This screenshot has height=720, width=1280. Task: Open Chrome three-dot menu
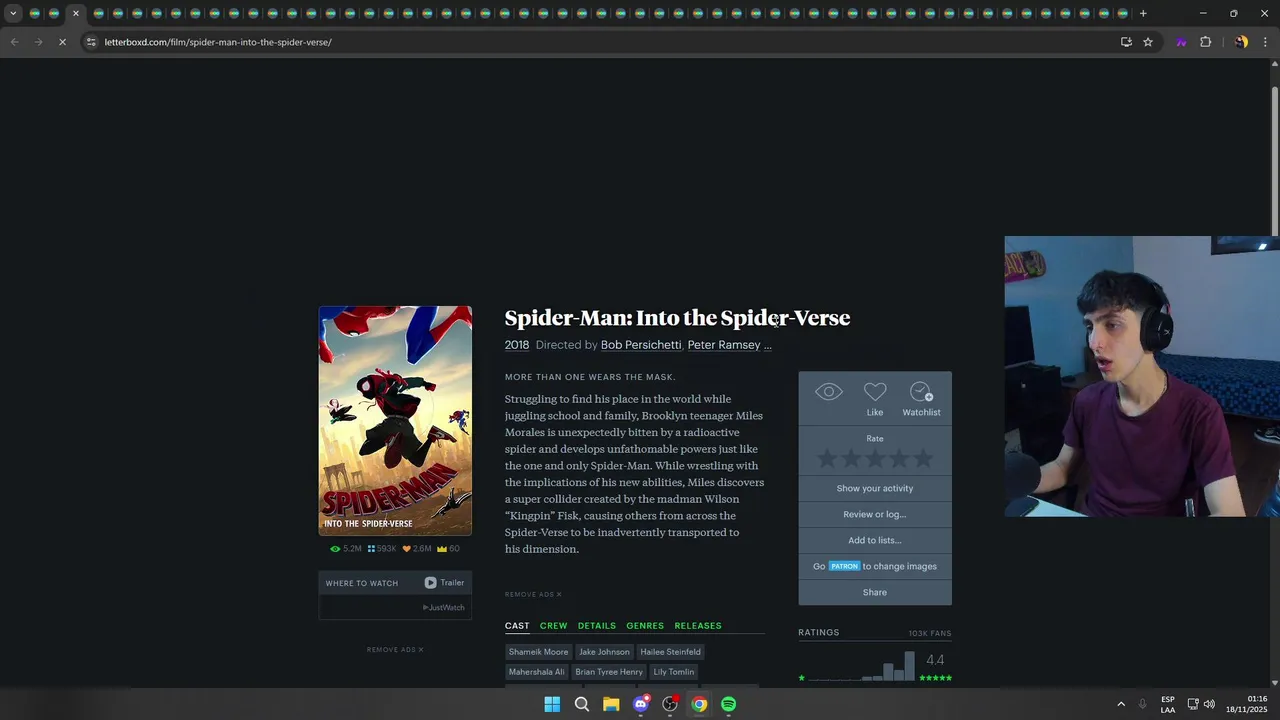coord(1265,42)
